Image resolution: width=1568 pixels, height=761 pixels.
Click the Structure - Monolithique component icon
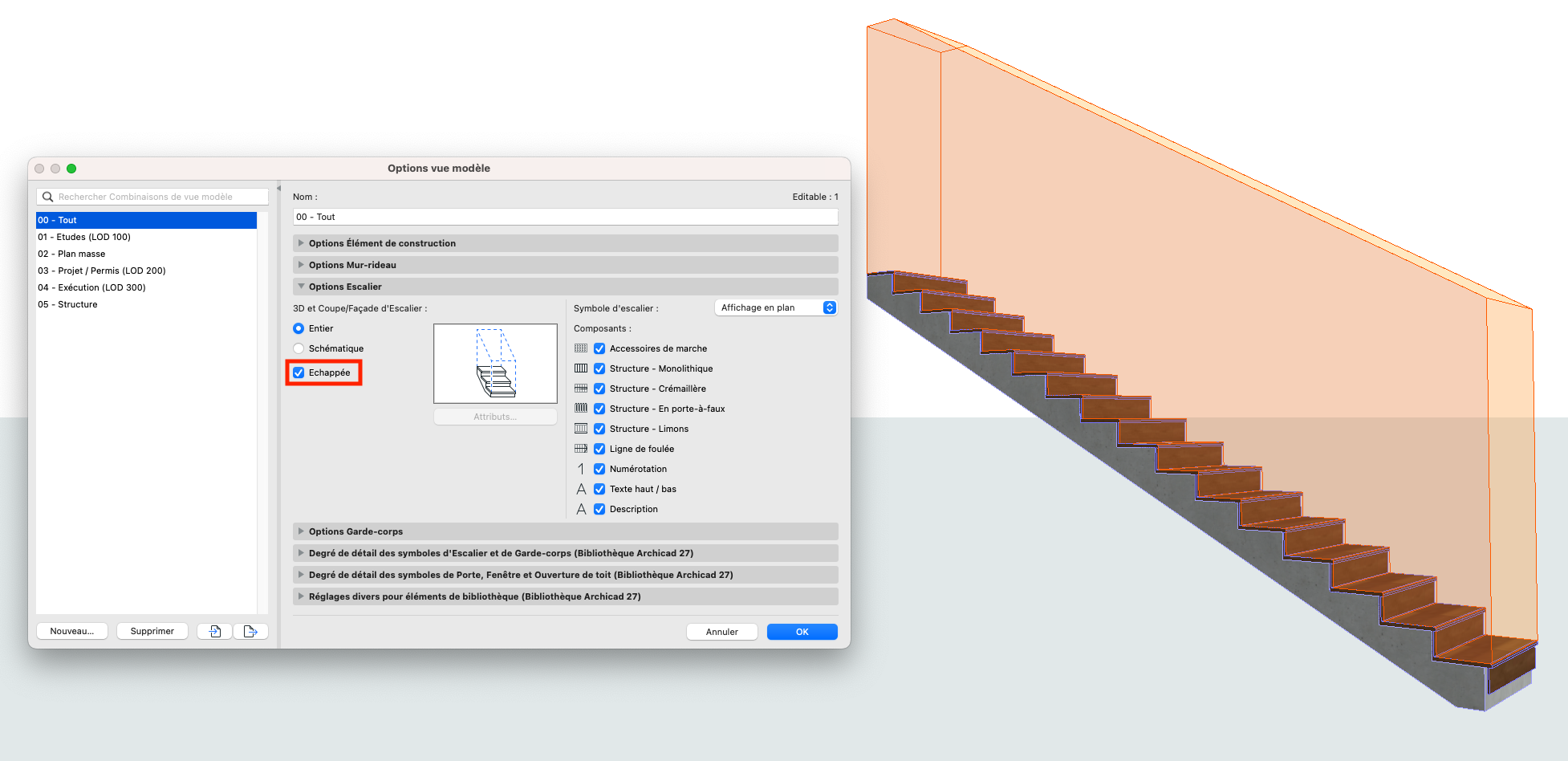[581, 368]
